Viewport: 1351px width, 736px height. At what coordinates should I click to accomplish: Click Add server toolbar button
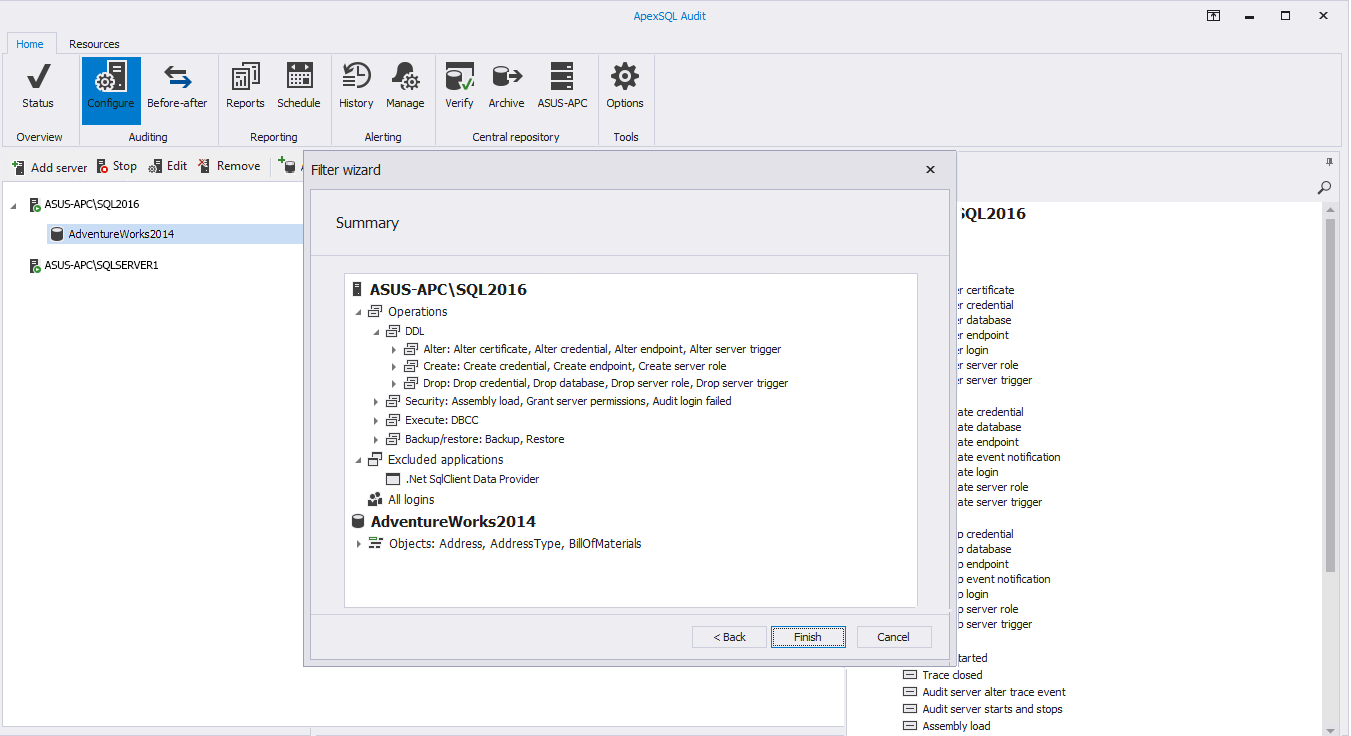click(x=49, y=167)
